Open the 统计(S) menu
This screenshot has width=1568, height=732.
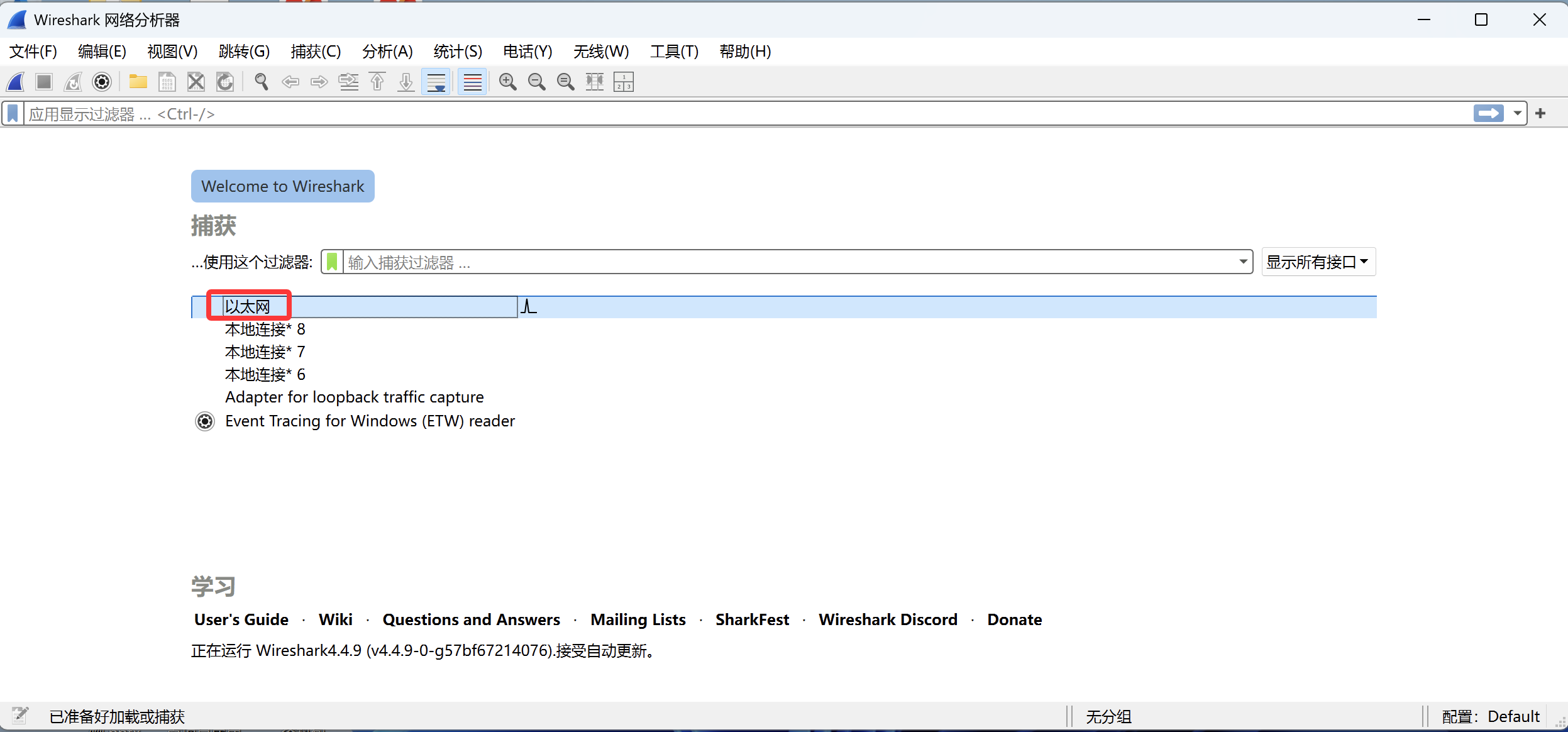[458, 52]
